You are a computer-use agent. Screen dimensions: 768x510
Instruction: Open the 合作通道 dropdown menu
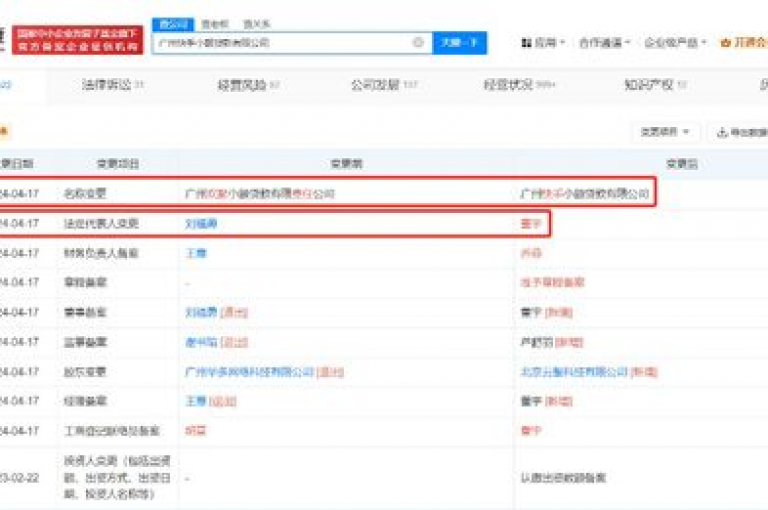[x=604, y=43]
